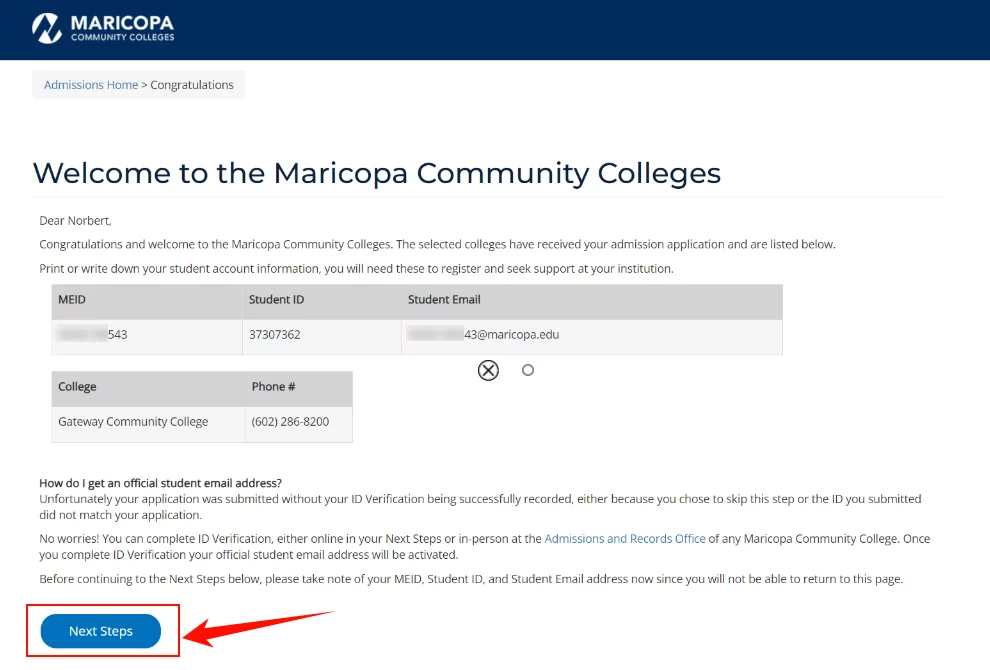
Task: Click the "How do I get an official student email address?" question
Action: tap(160, 484)
